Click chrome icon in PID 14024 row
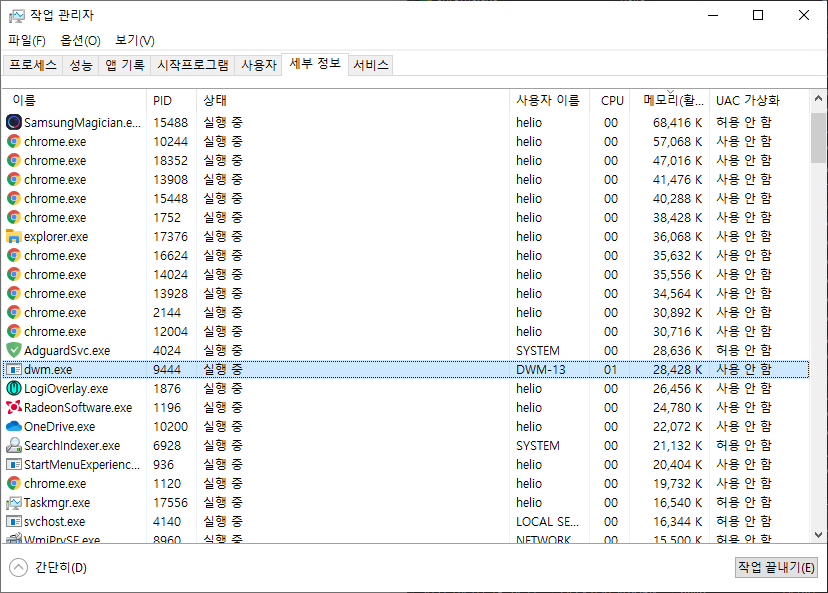This screenshot has width=828, height=593. [x=14, y=275]
